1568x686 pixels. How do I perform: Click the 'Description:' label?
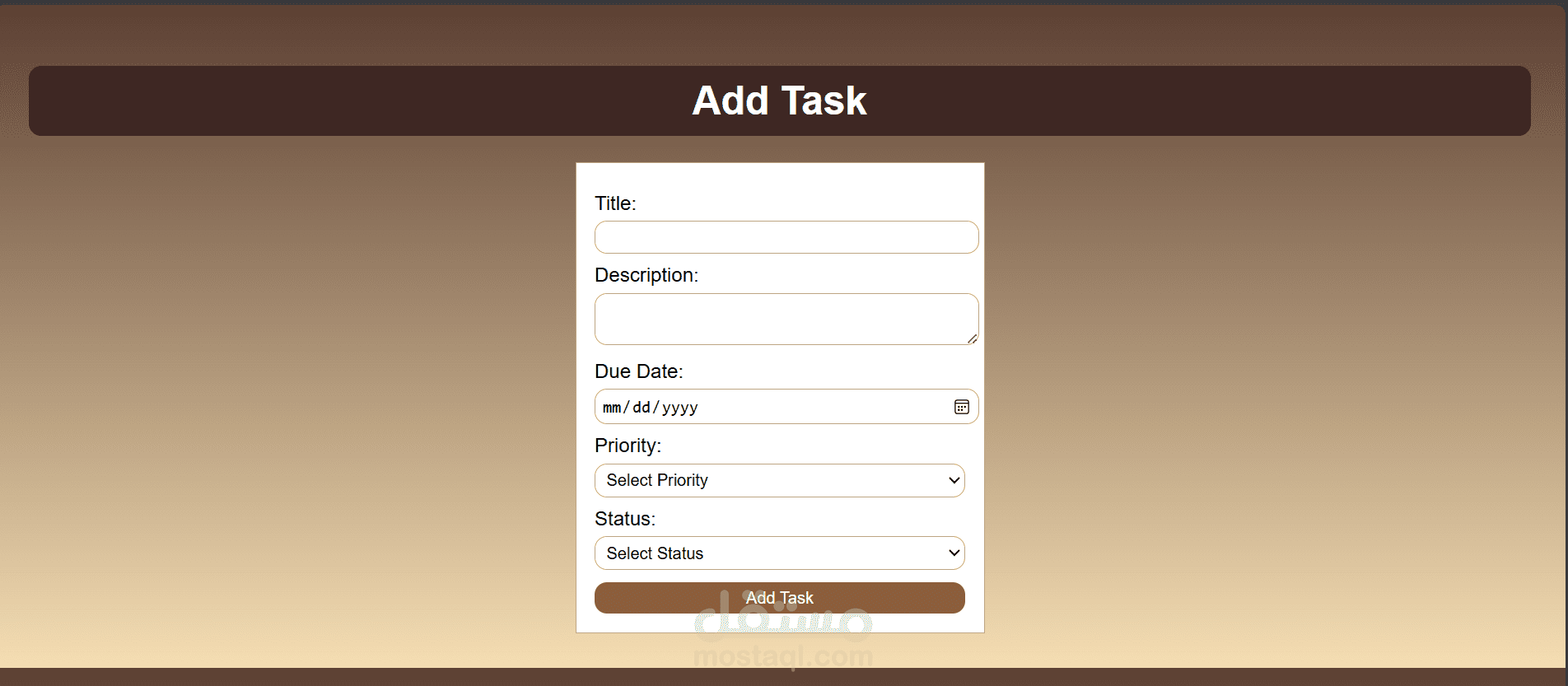click(646, 275)
